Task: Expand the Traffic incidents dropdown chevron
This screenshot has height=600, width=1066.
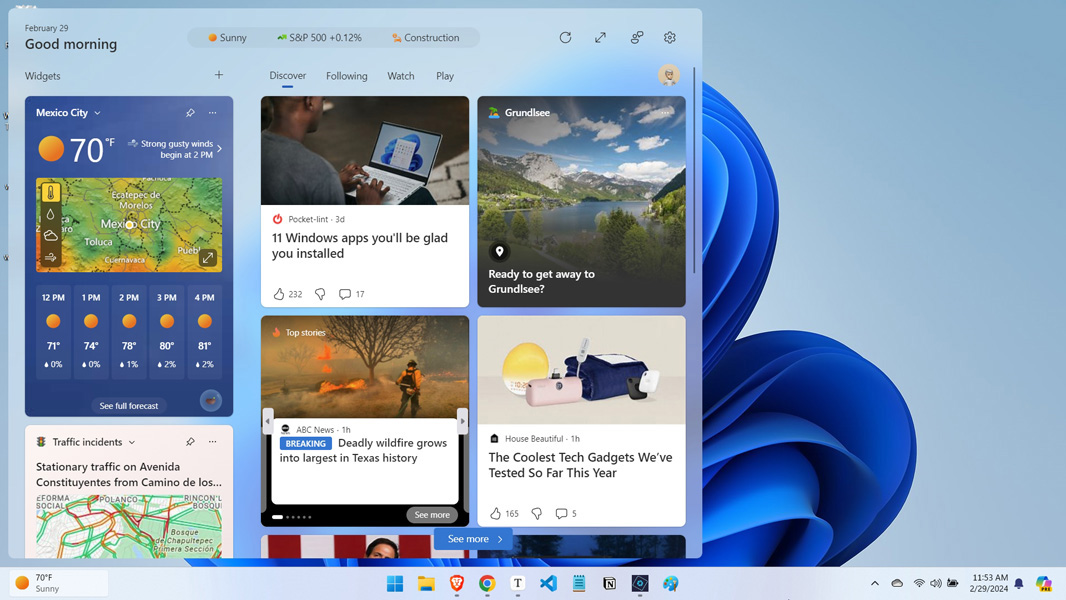Action: pyautogui.click(x=132, y=442)
